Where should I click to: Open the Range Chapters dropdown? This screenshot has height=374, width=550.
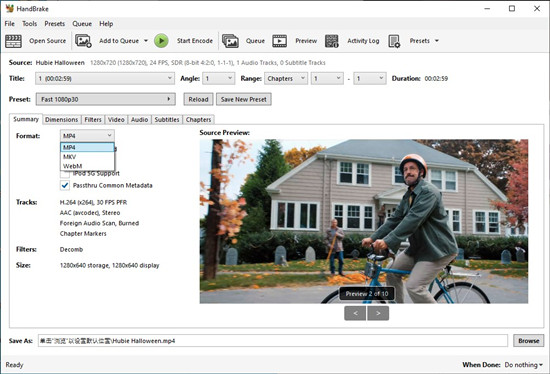point(286,79)
